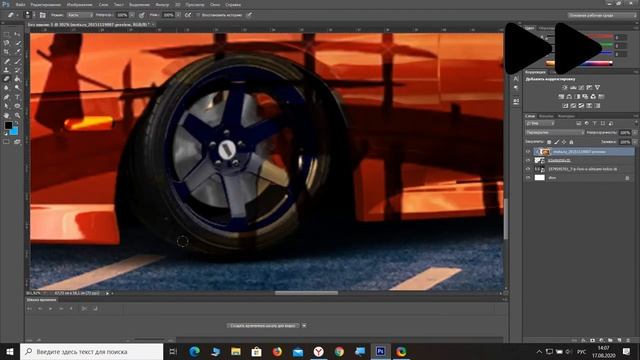Add a Brightness/Contrast adjustment
The height and width of the screenshot is (360, 640).
565,87
